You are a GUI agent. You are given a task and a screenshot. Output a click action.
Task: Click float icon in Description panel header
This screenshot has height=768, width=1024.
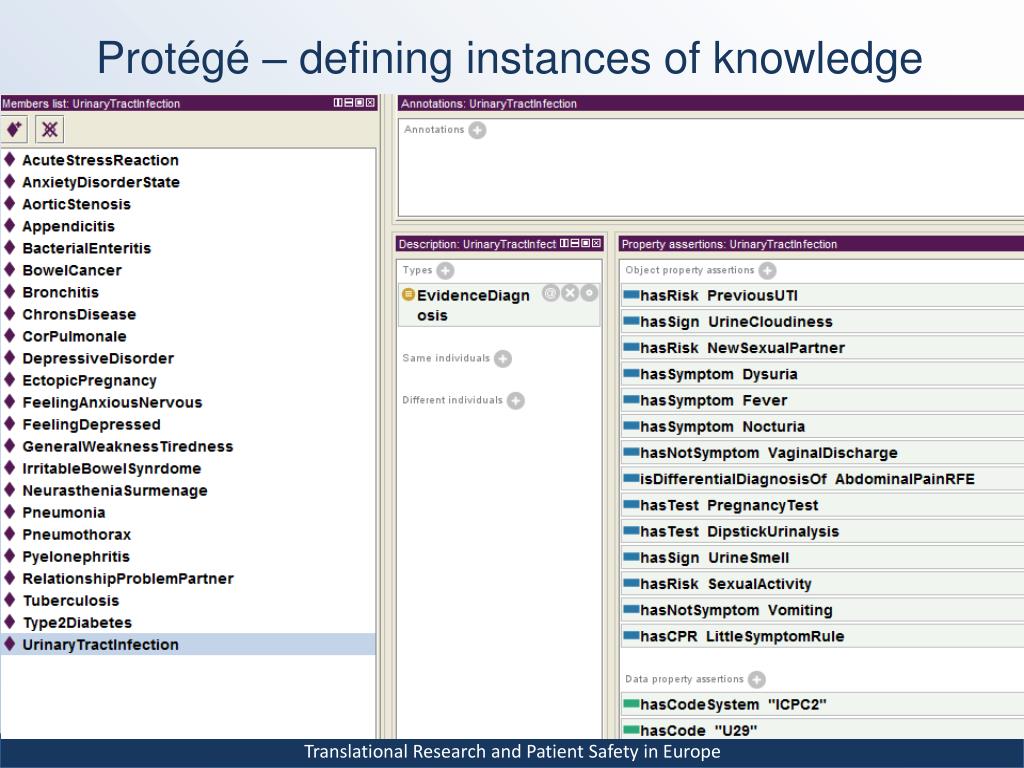[x=586, y=243]
